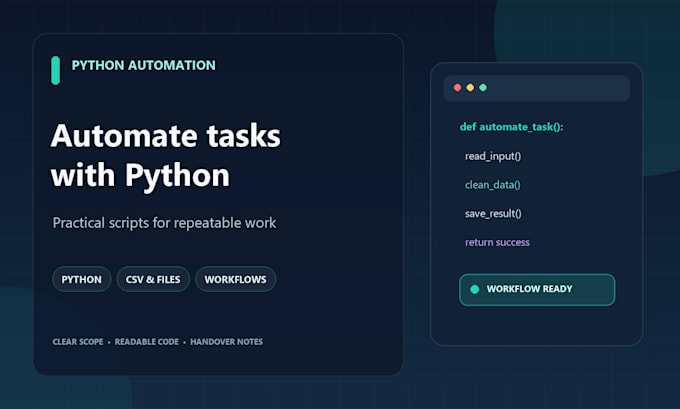The height and width of the screenshot is (409, 680).
Task: Click the red window dot
Action: (x=457, y=88)
